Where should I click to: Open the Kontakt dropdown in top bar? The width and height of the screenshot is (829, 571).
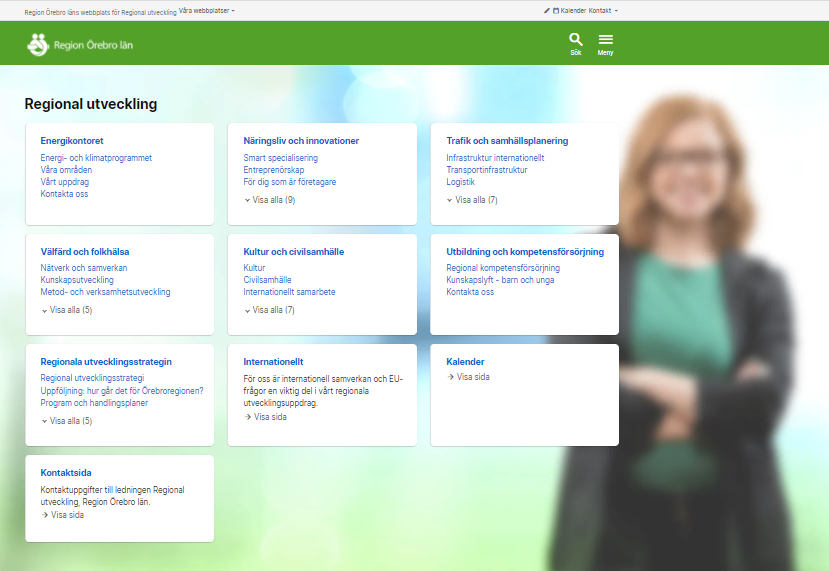pos(603,11)
